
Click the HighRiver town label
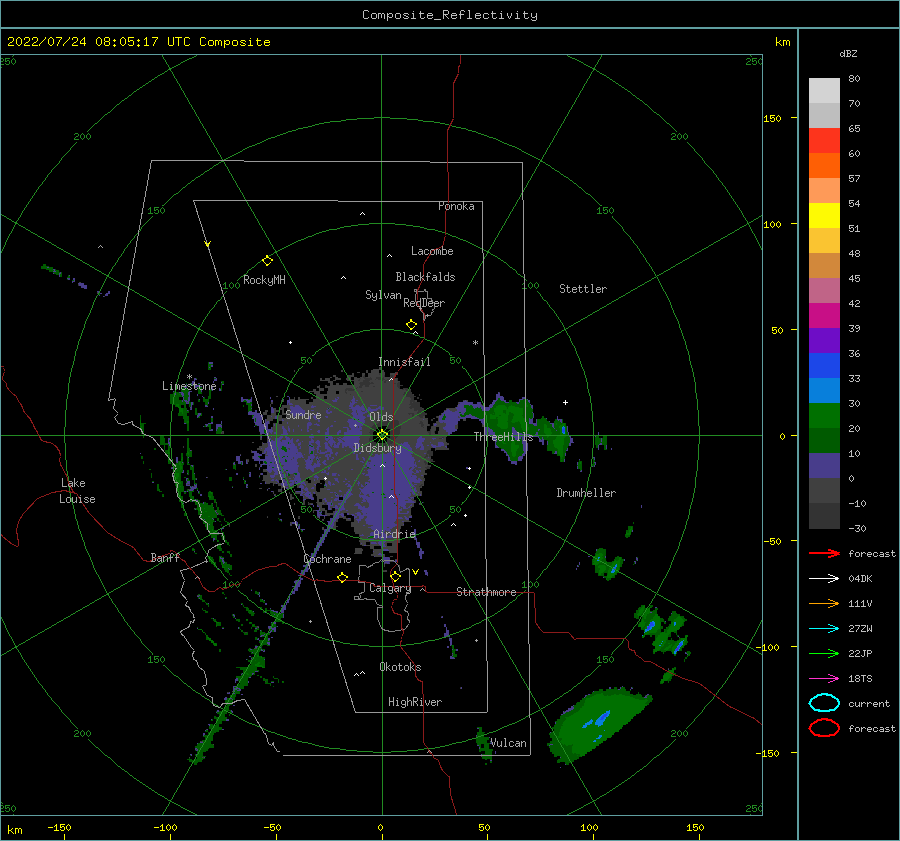[415, 703]
